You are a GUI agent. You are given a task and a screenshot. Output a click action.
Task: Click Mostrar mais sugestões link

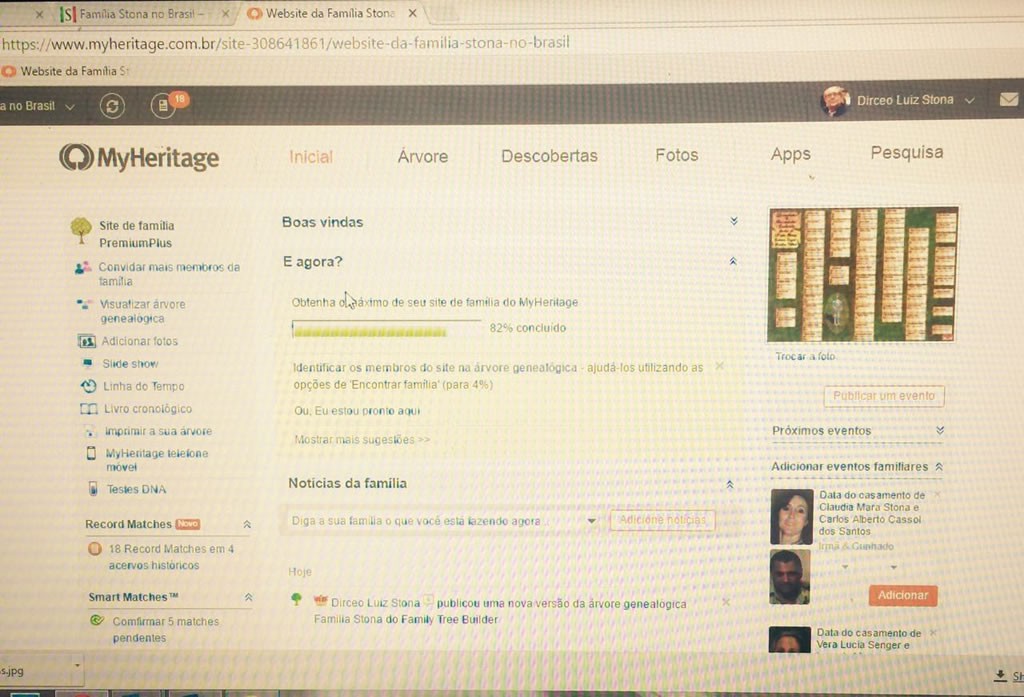pos(362,440)
